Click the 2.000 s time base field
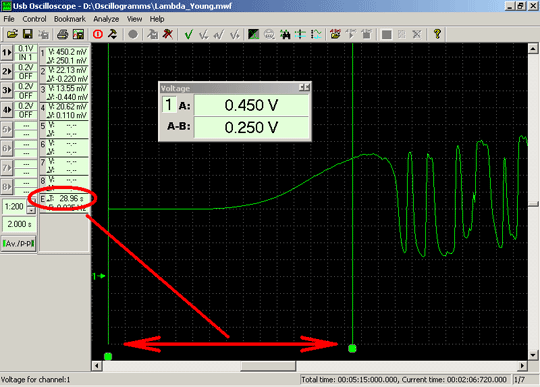 (19, 224)
